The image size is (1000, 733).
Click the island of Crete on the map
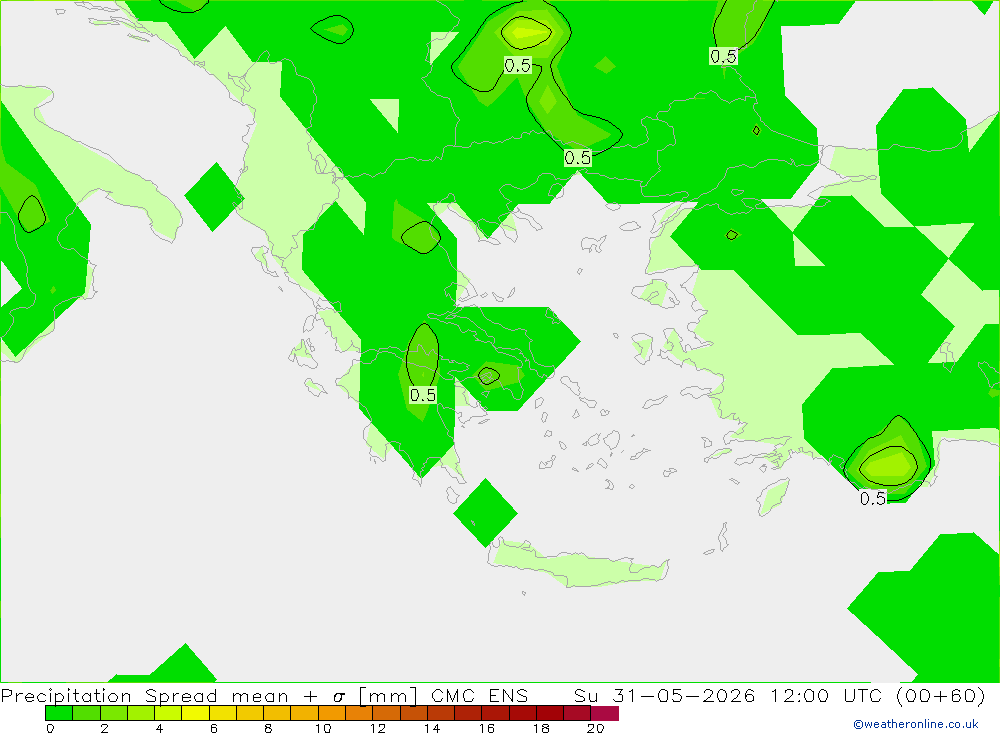(580, 563)
